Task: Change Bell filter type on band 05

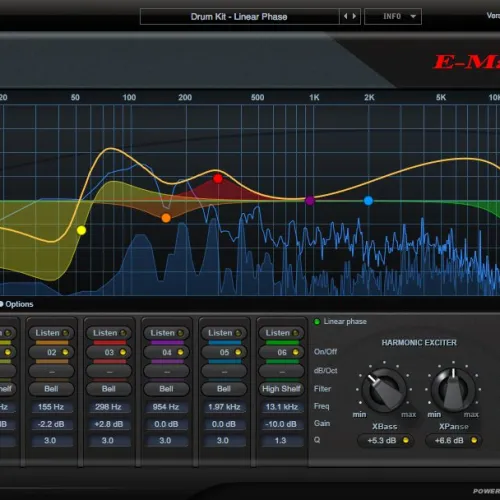Action: click(224, 389)
